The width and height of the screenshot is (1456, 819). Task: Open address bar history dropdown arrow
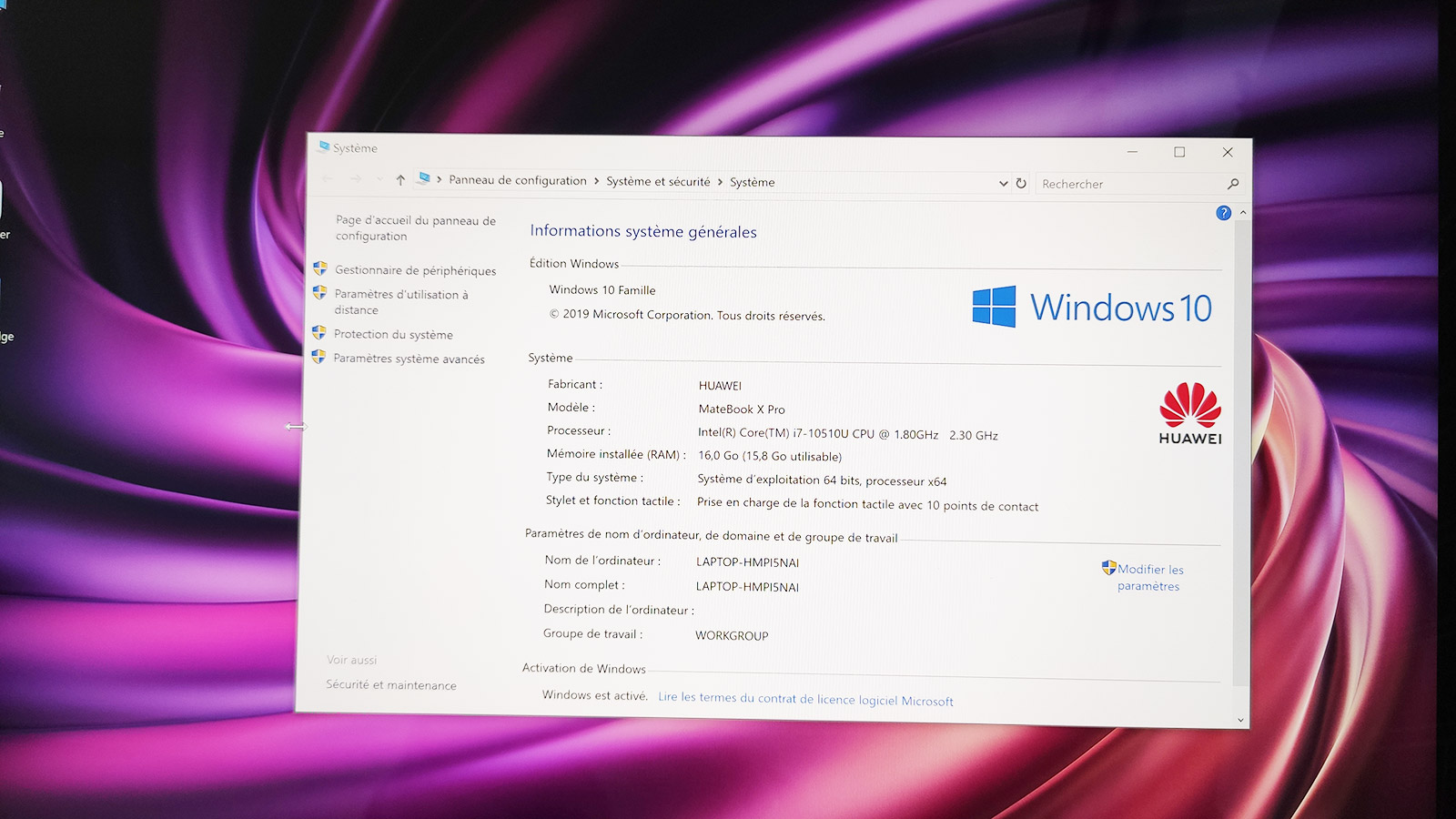1003,183
